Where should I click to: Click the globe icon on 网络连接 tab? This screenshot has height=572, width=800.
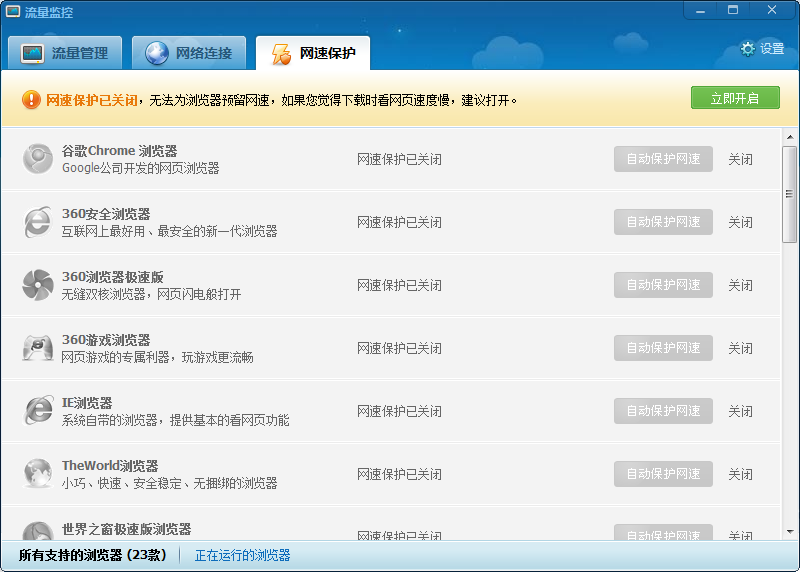pyautogui.click(x=157, y=53)
